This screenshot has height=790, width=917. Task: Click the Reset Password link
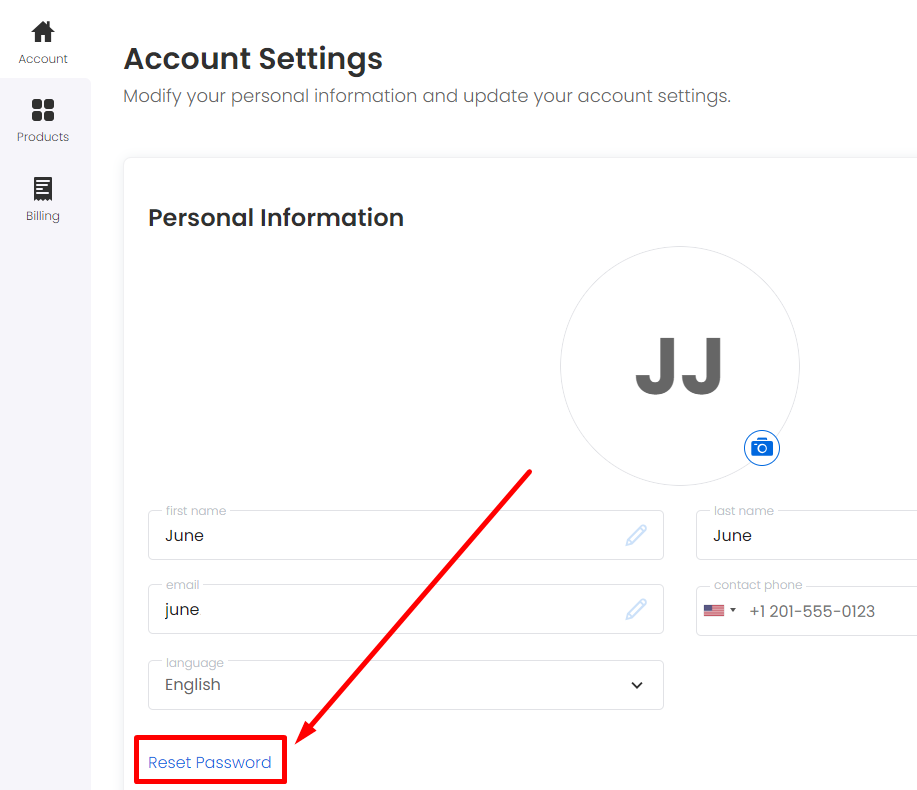pos(209,762)
